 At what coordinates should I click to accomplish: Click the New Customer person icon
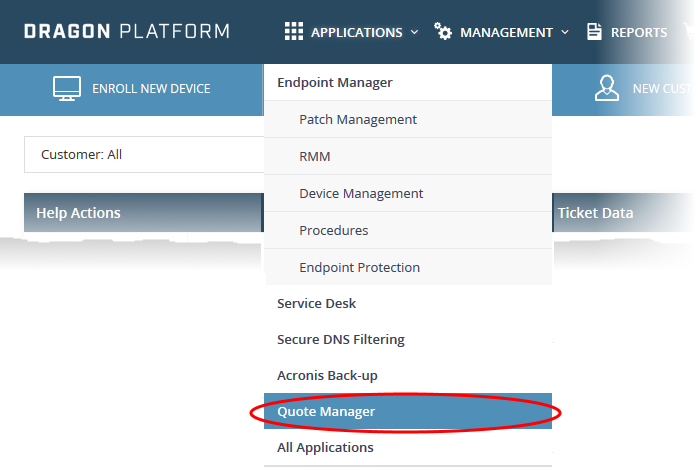pos(607,88)
